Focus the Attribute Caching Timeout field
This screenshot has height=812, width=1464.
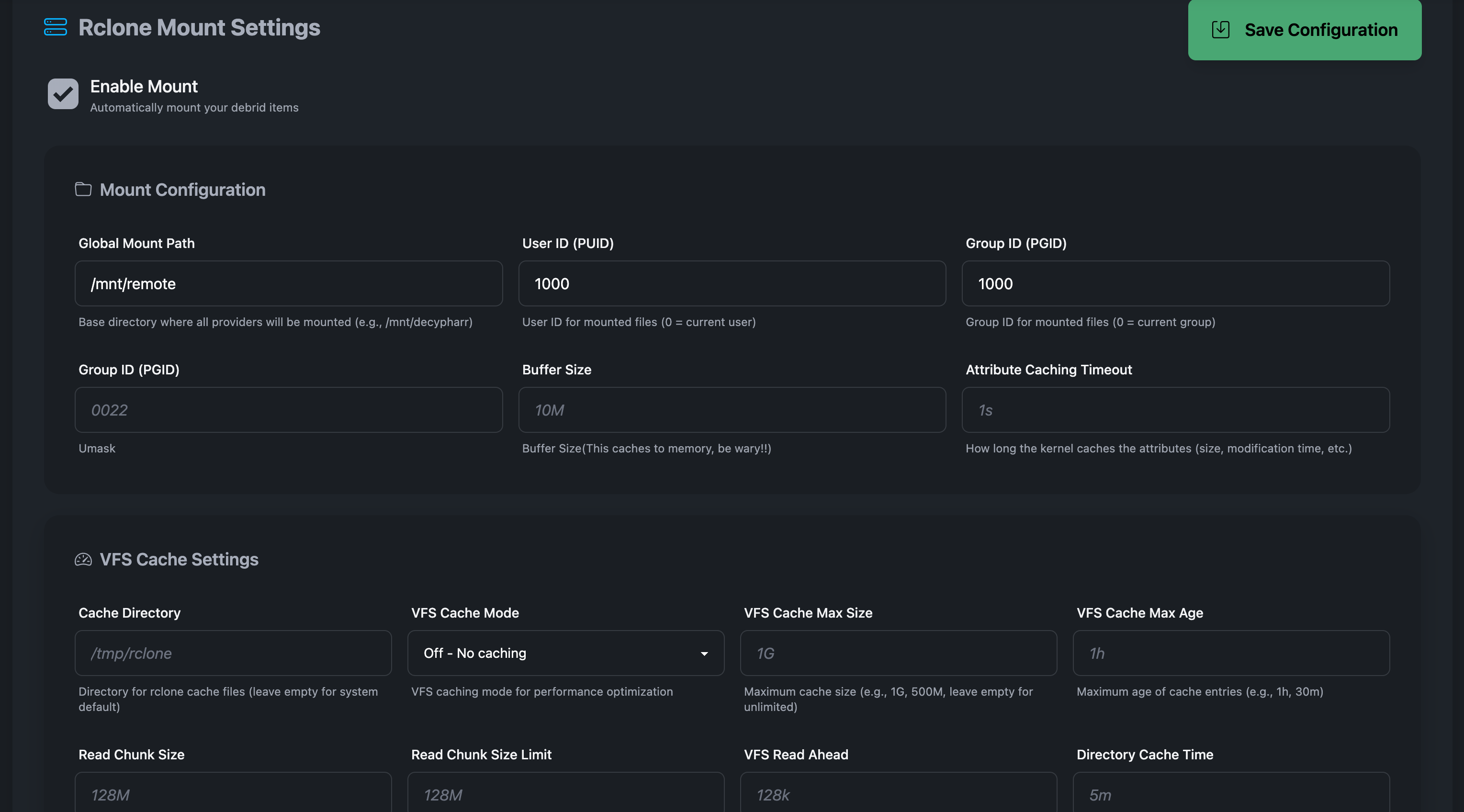click(1175, 410)
